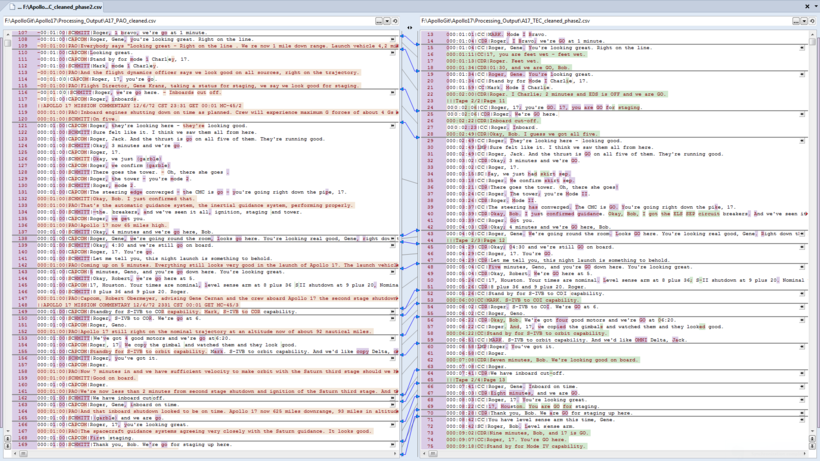Click the left pane vertical scrollbar up arrow
Screen dimensions: 820x461
pos(7,34)
